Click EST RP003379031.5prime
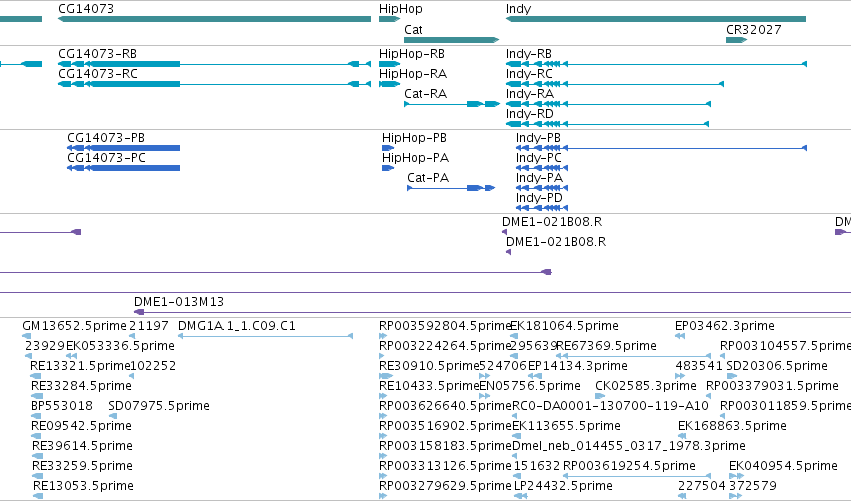 pos(772,386)
